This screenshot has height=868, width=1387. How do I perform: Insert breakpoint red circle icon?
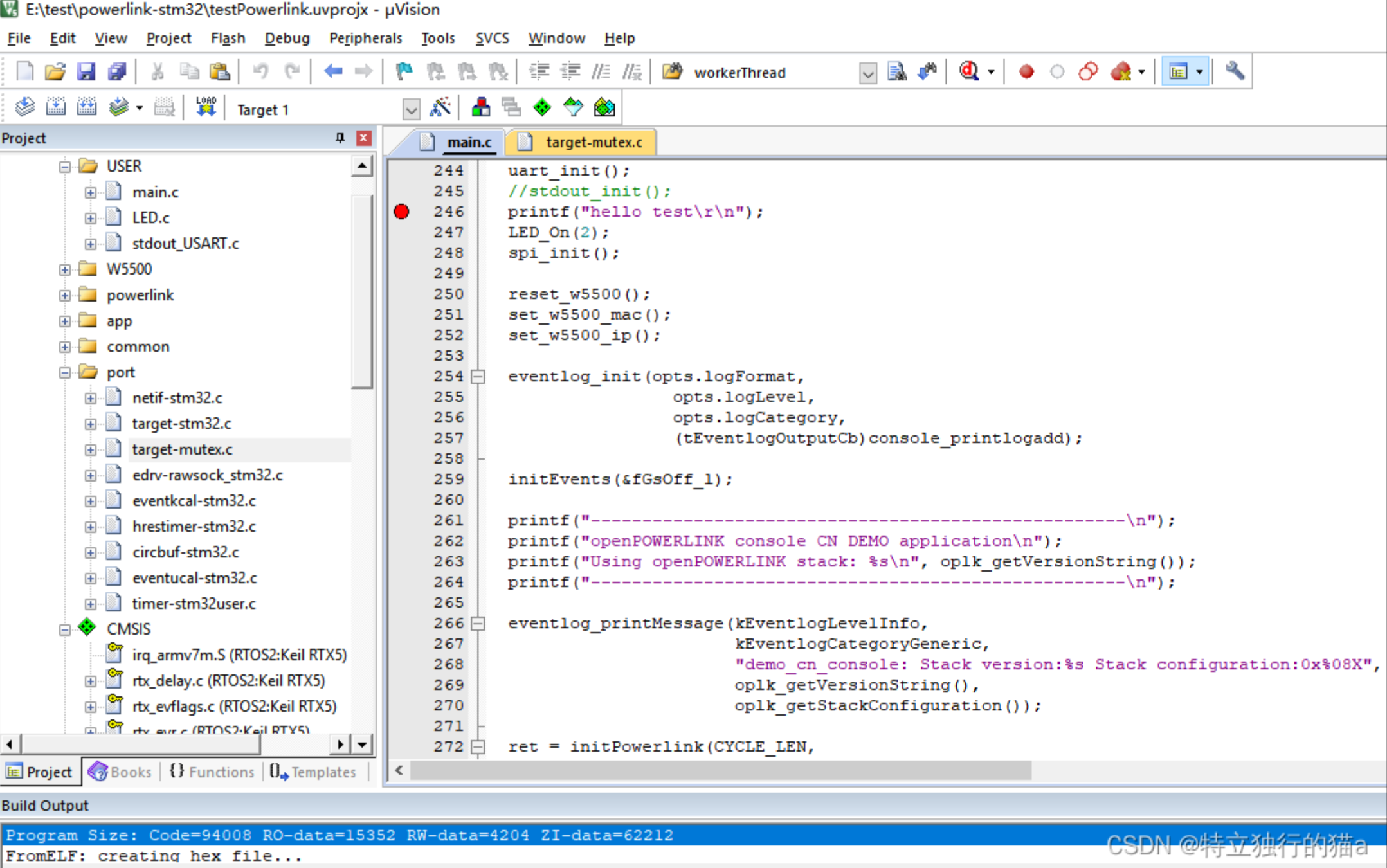(1026, 71)
